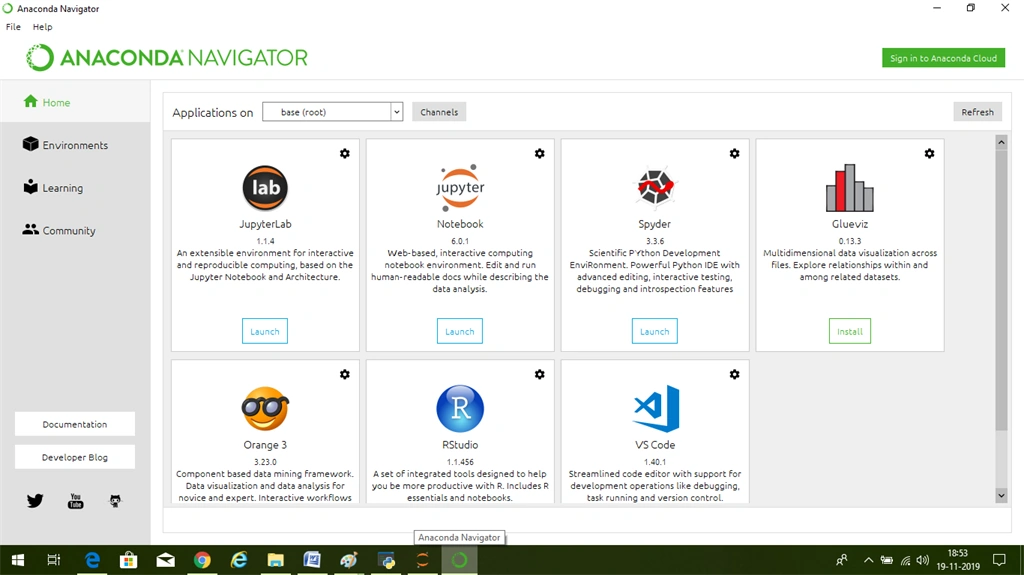Install Glueviz
Viewport: 1024px width, 575px height.
850,331
